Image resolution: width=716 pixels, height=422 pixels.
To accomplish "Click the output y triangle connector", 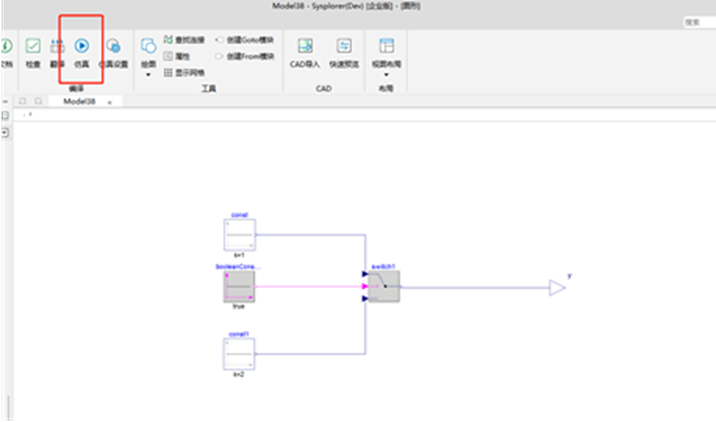I will [557, 288].
